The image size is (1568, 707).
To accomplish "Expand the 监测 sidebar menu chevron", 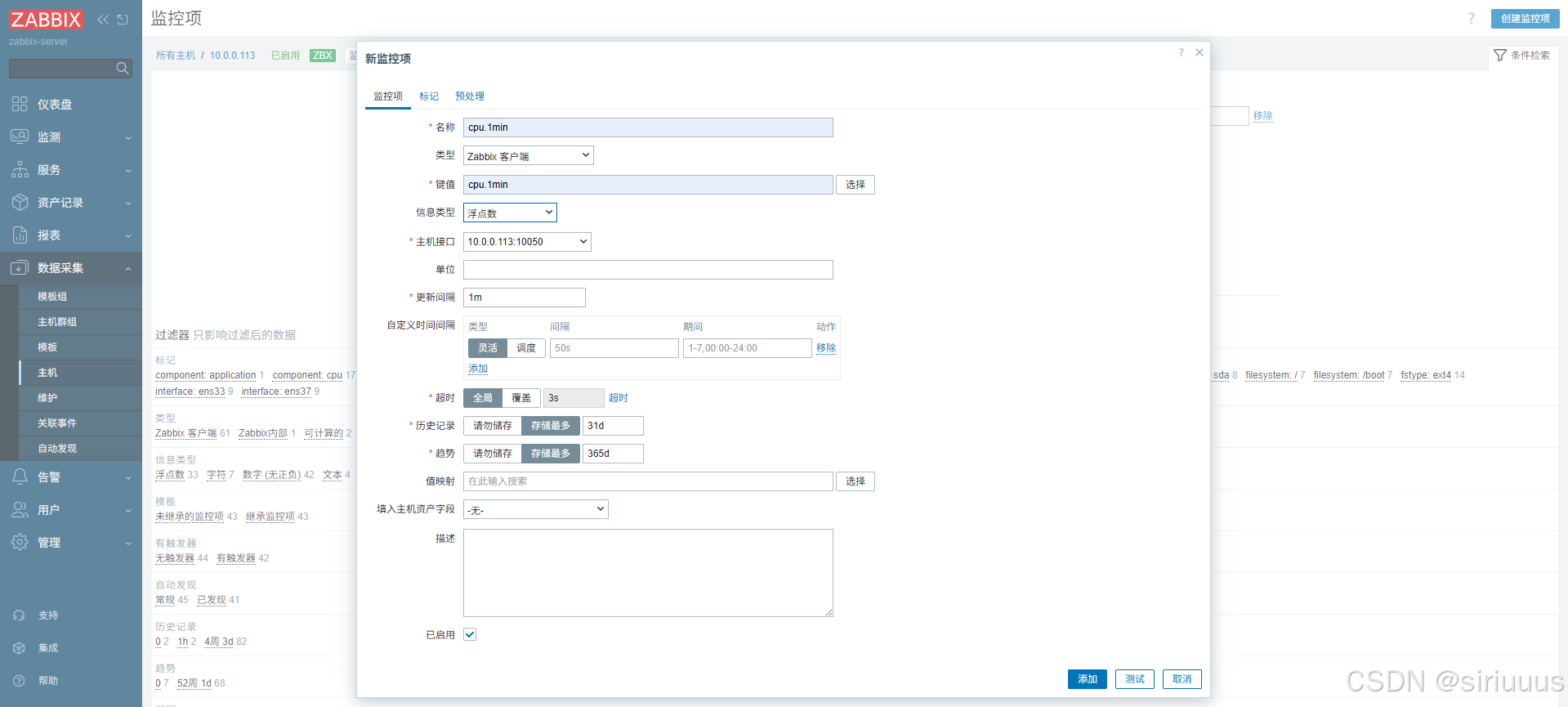I will coord(128,138).
